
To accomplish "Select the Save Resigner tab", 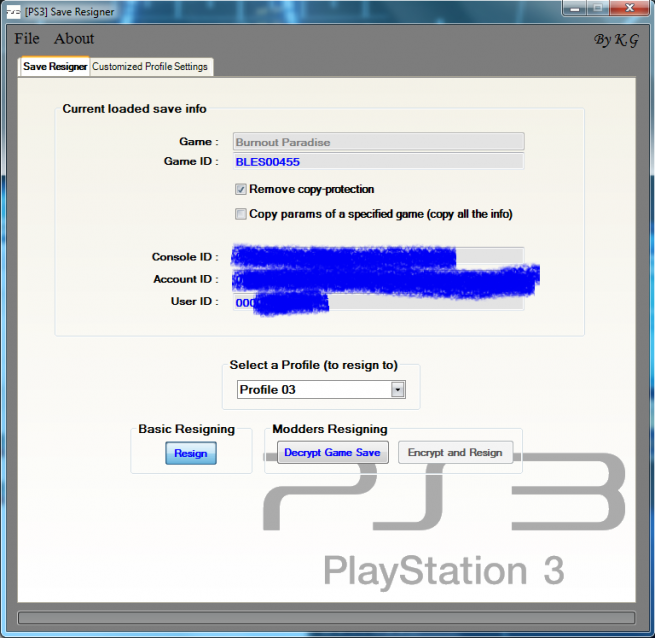I will click(x=55, y=66).
